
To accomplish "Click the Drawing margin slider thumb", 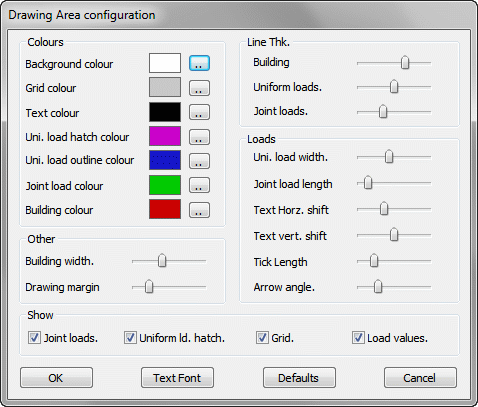I will click(149, 287).
